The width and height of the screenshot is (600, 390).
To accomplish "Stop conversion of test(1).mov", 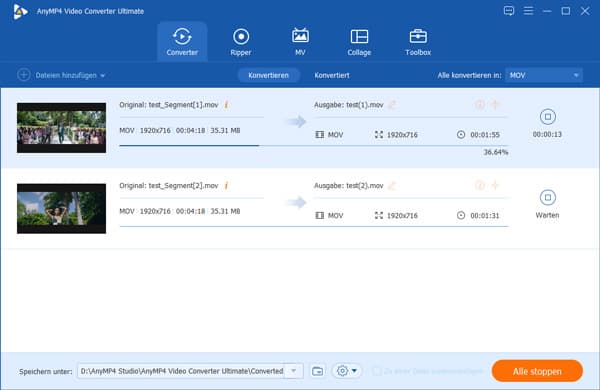I will 548,117.
